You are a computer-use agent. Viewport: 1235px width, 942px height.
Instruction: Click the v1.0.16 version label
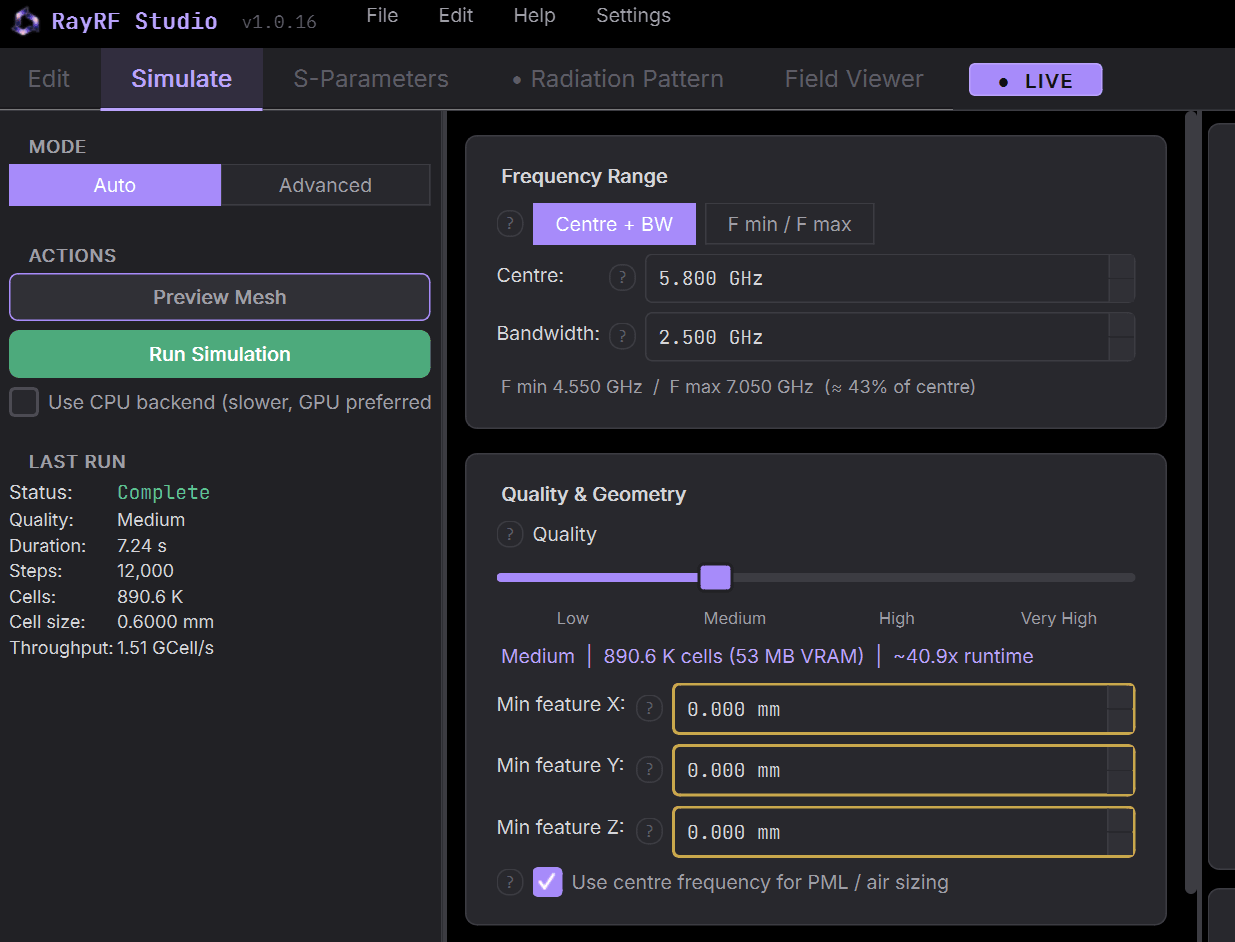pyautogui.click(x=279, y=22)
